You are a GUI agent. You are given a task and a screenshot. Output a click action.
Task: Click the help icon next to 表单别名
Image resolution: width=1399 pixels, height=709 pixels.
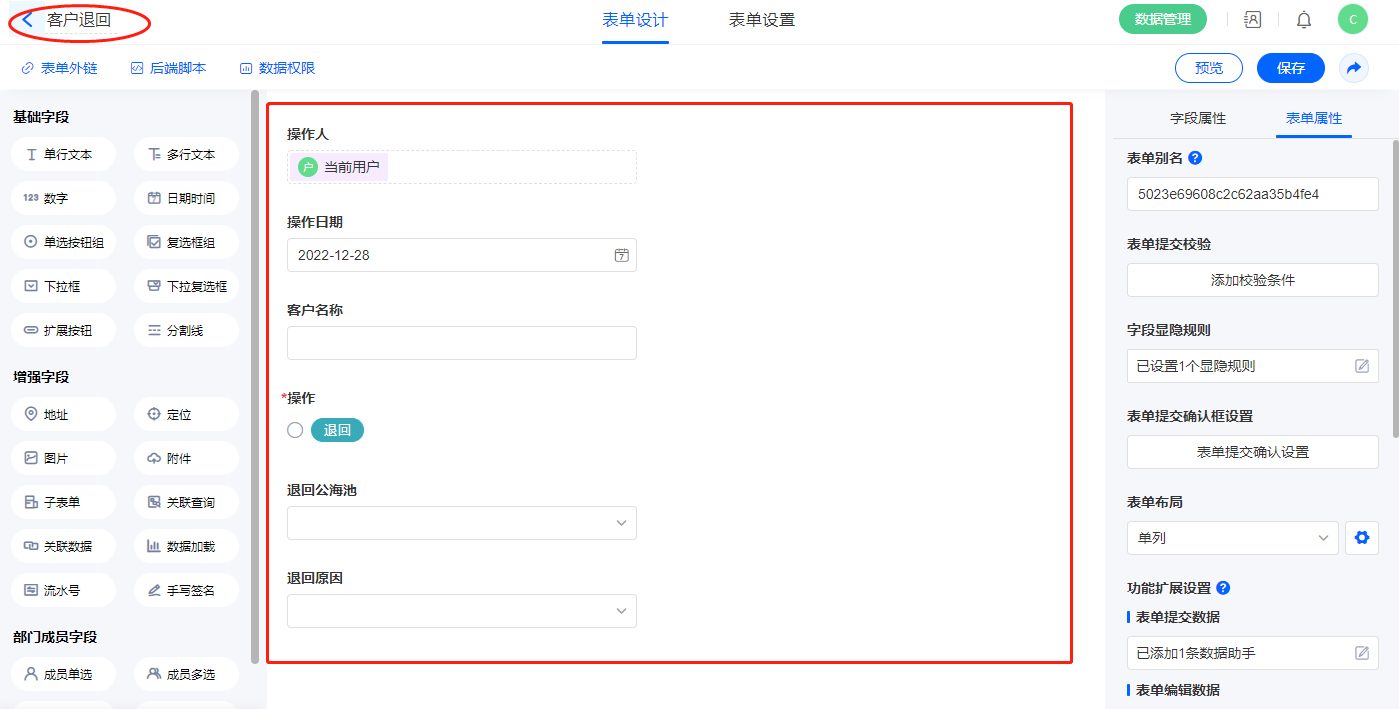tap(1195, 158)
